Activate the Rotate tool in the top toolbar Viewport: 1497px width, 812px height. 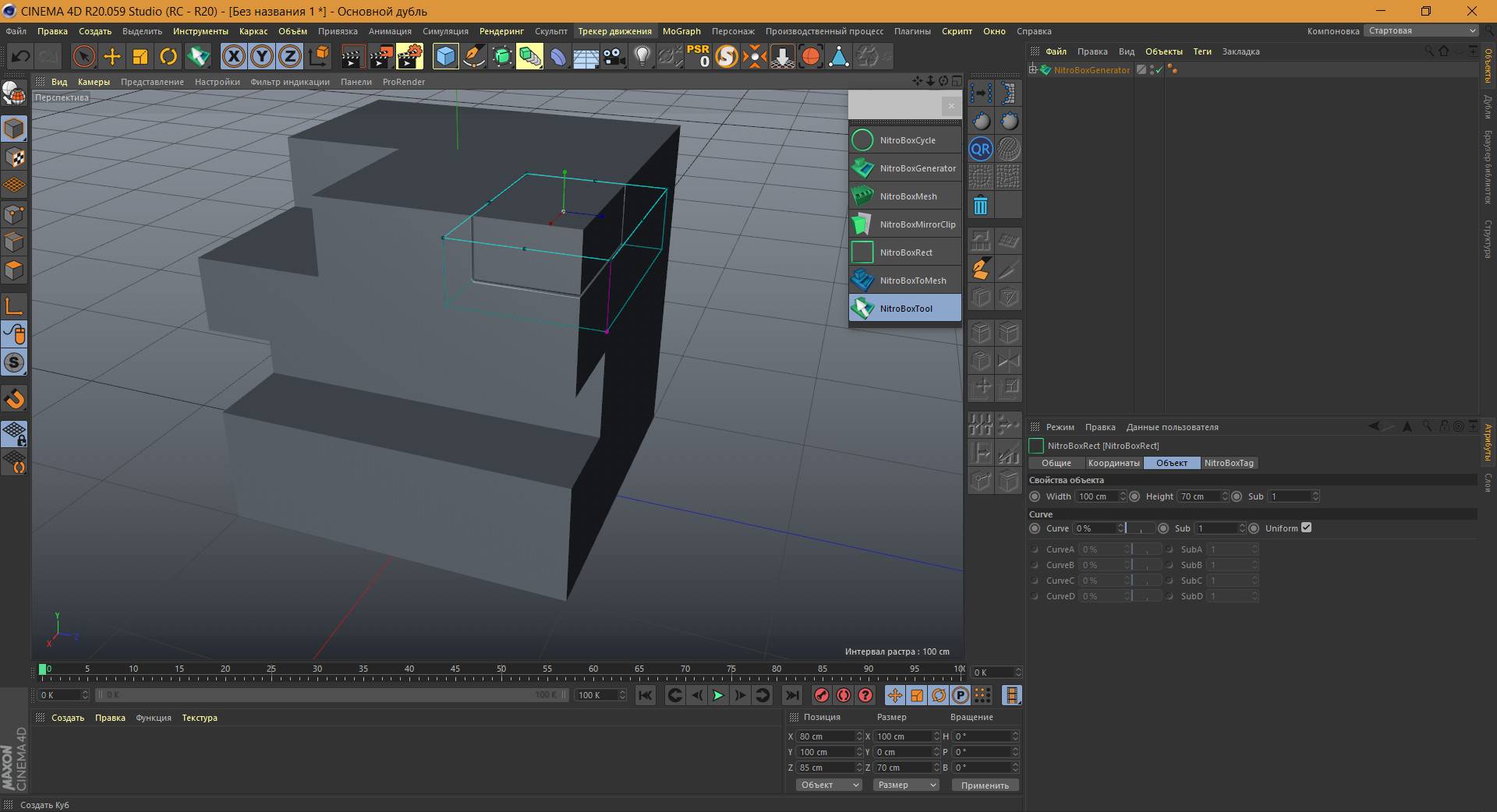(168, 56)
